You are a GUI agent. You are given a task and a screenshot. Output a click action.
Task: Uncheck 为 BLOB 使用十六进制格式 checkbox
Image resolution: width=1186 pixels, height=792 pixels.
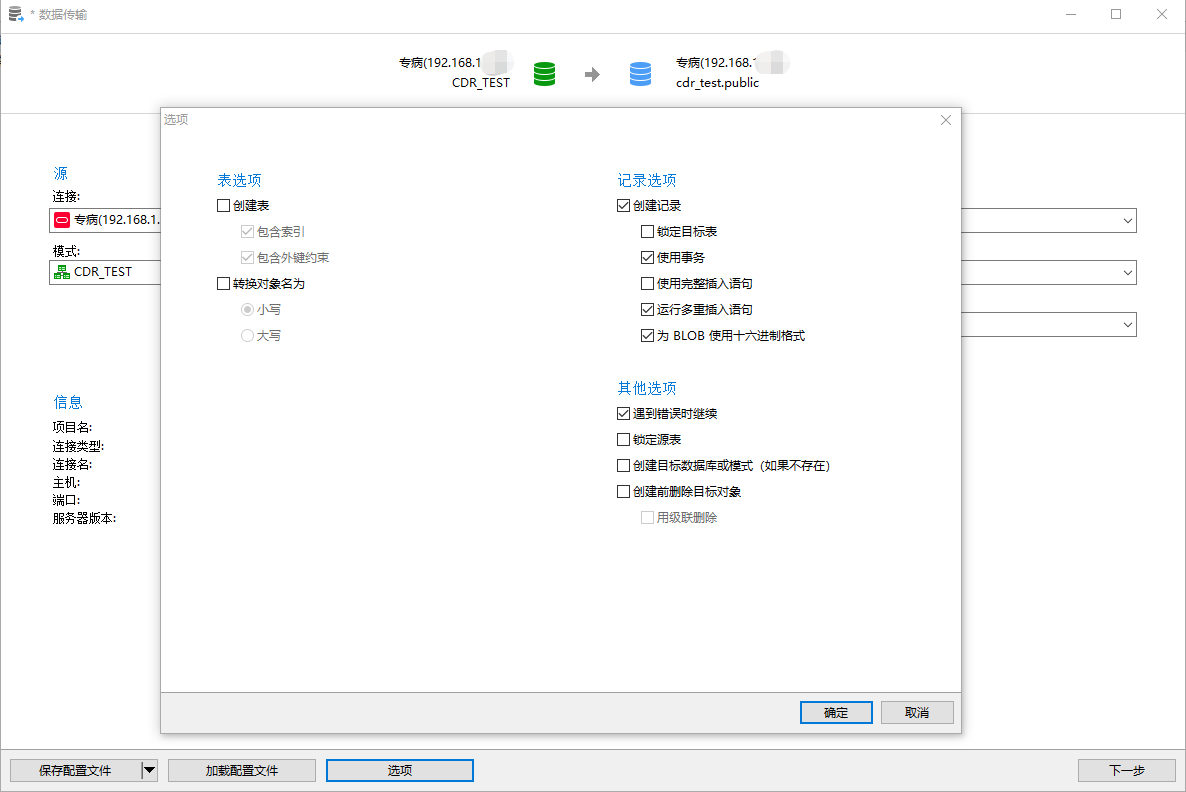point(647,336)
